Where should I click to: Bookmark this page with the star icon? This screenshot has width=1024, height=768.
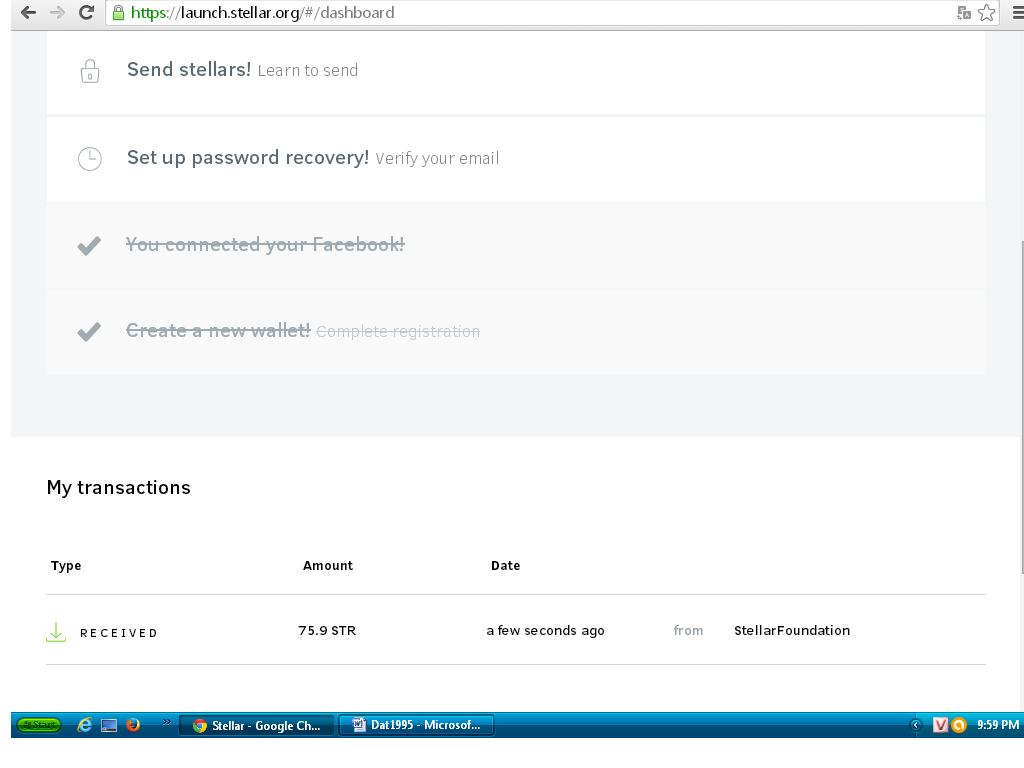point(987,12)
